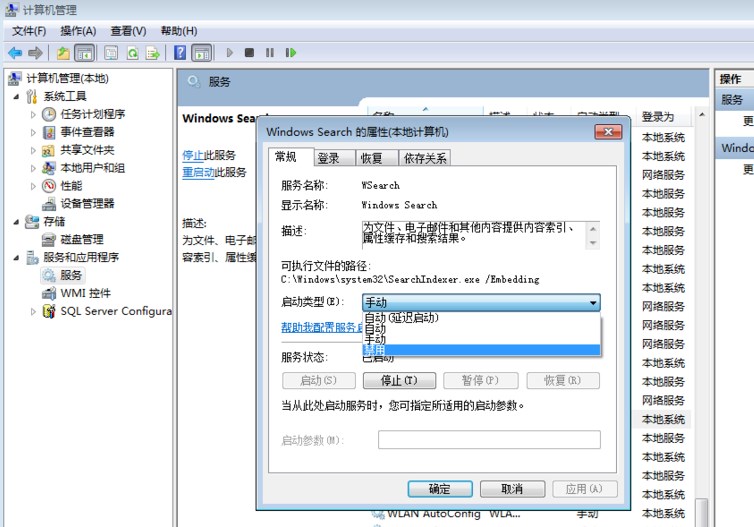
Task: Click the 停止(T) button
Action: click(x=399, y=381)
